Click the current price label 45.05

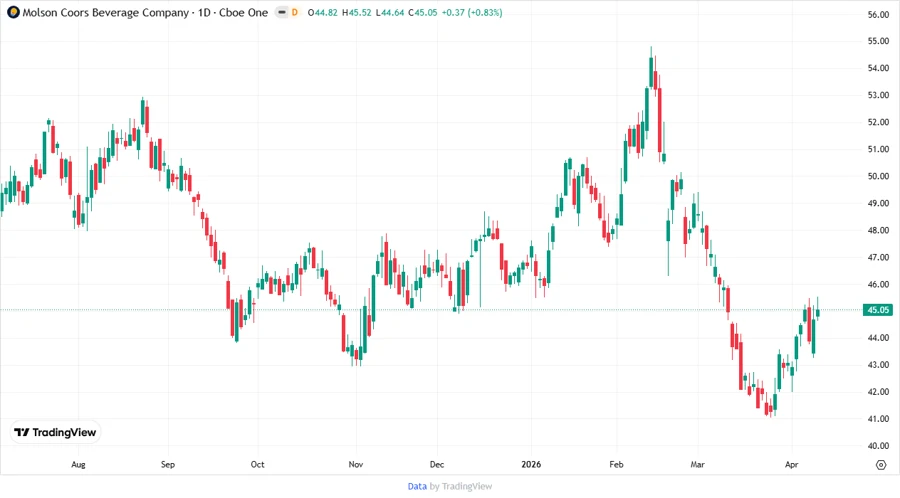[878, 310]
